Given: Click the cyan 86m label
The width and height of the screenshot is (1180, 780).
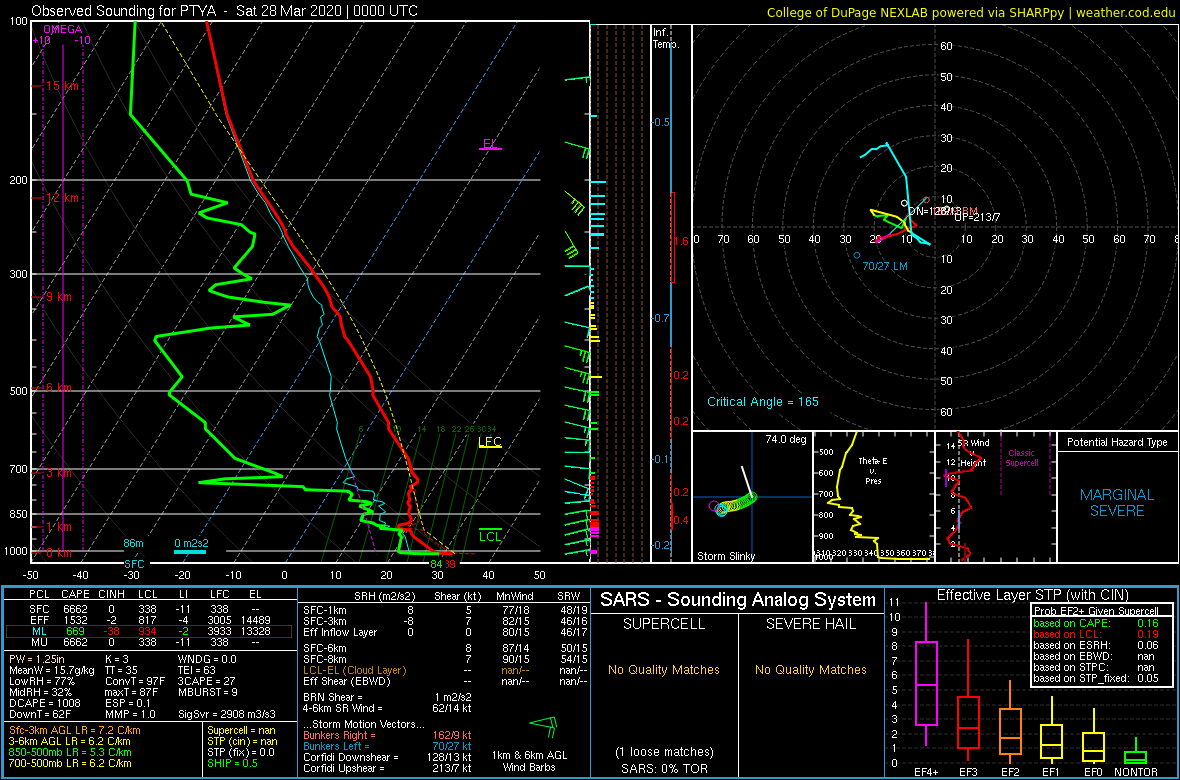Looking at the screenshot, I should (133, 543).
